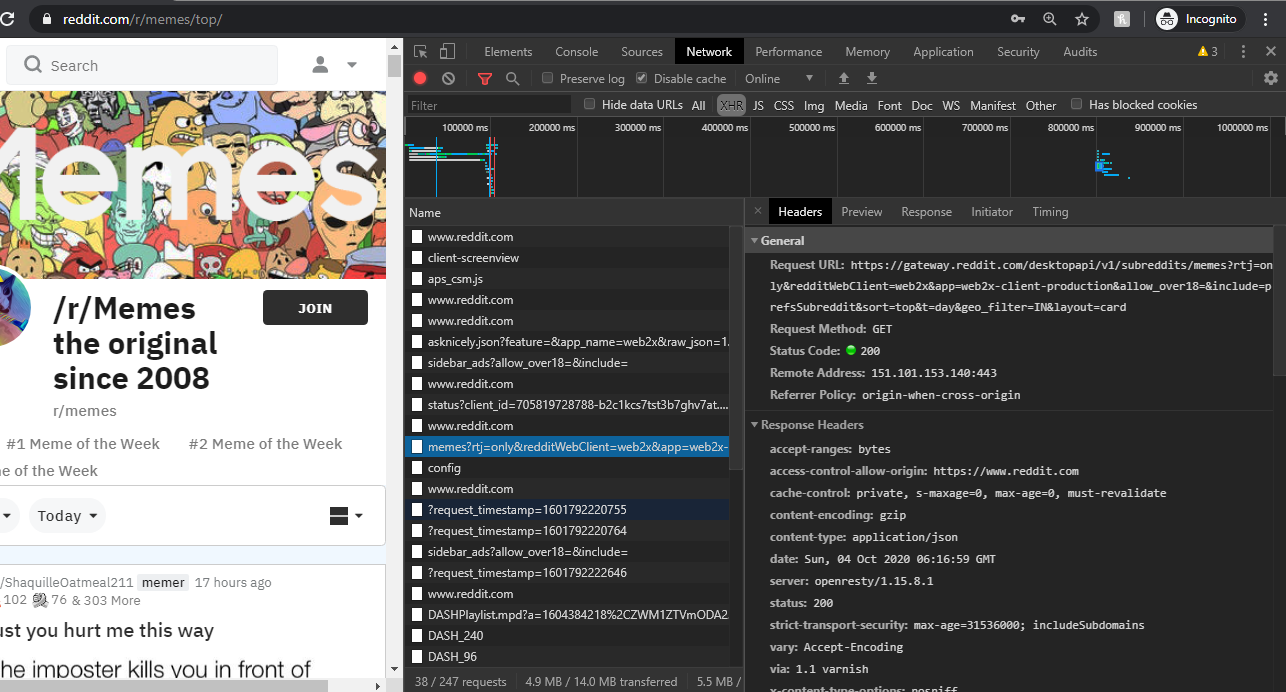Switch to the Console tab
Screen dimensions: 1286x692
point(576,52)
